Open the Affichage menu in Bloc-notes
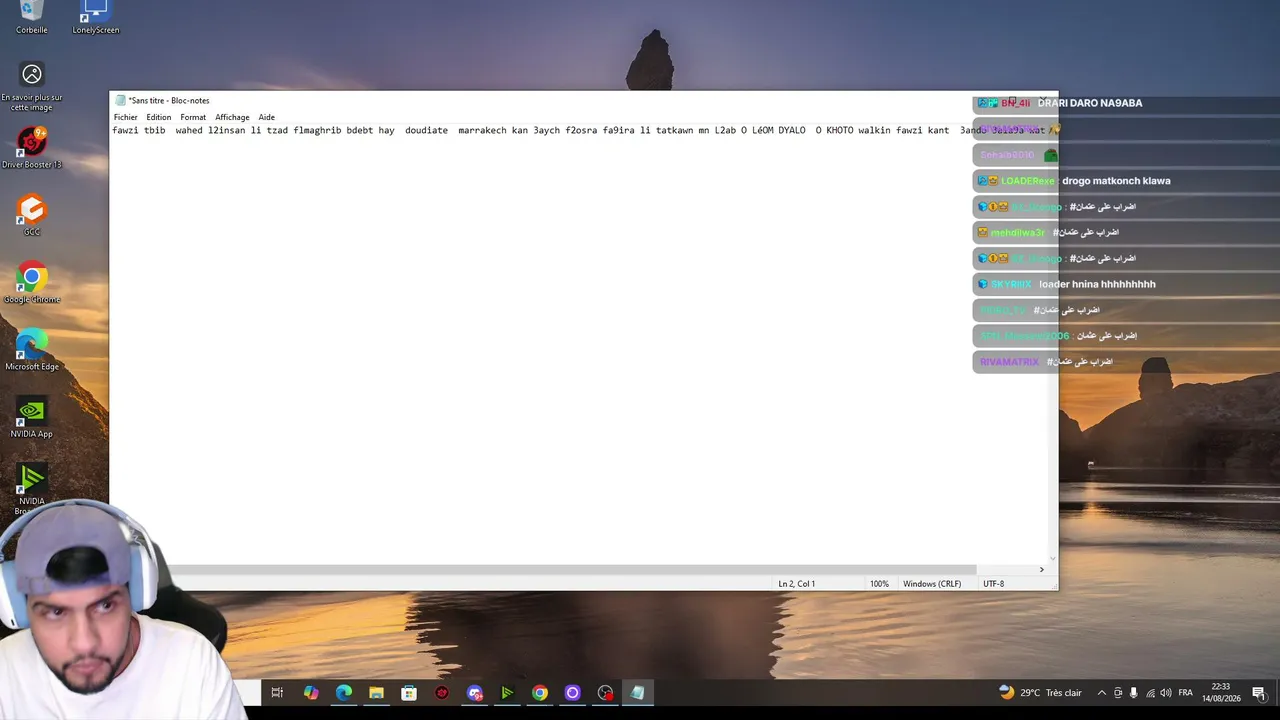The image size is (1280, 720). pyautogui.click(x=232, y=117)
